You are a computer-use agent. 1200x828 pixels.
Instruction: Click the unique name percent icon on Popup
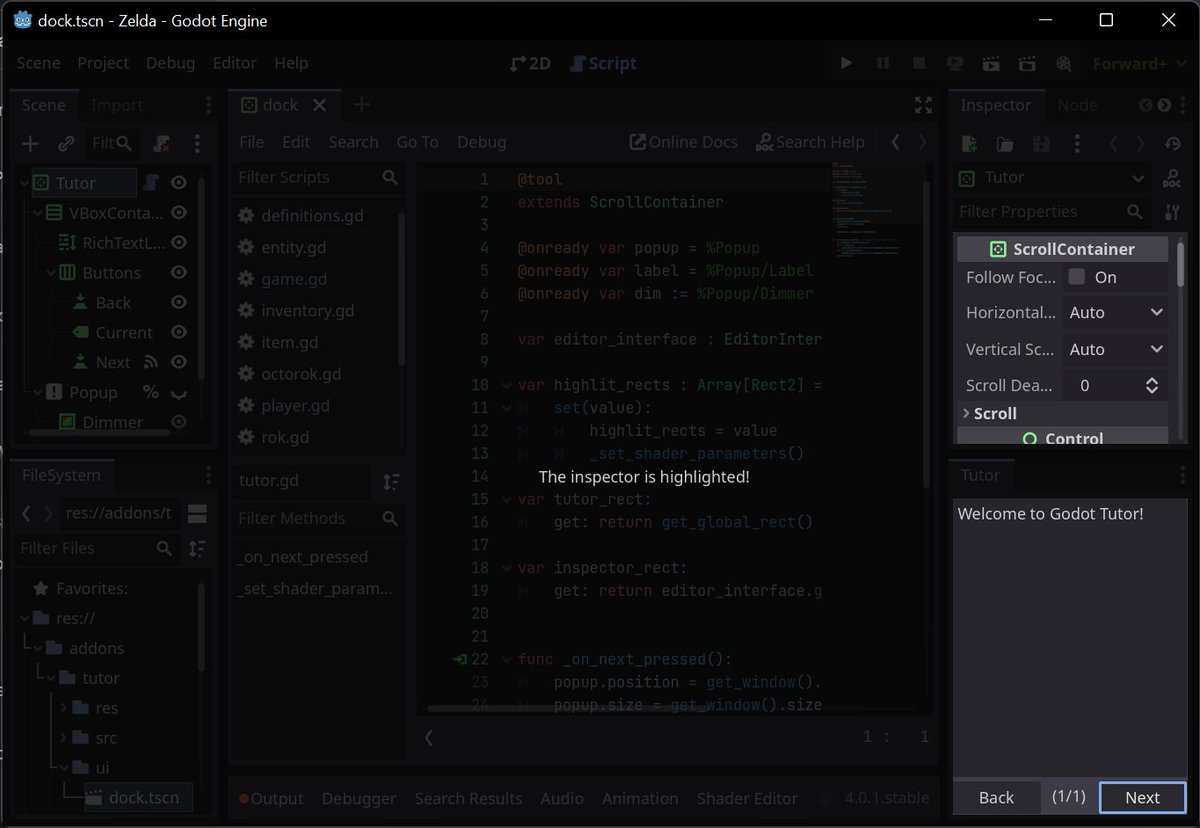(151, 392)
